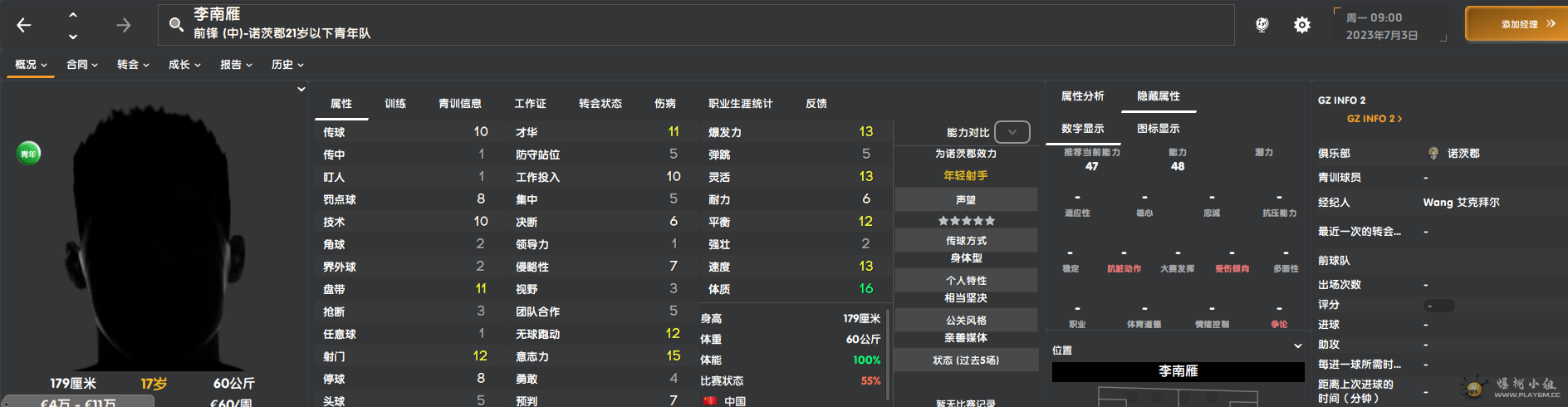Viewport: 1568px width, 407px height.
Task: Click the search magnifier icon
Action: (176, 25)
